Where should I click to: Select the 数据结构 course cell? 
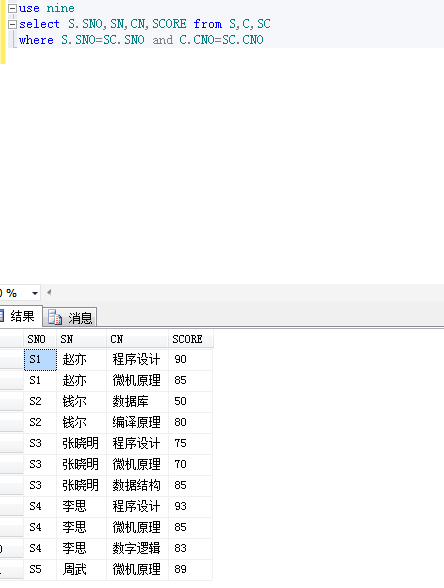[137, 486]
